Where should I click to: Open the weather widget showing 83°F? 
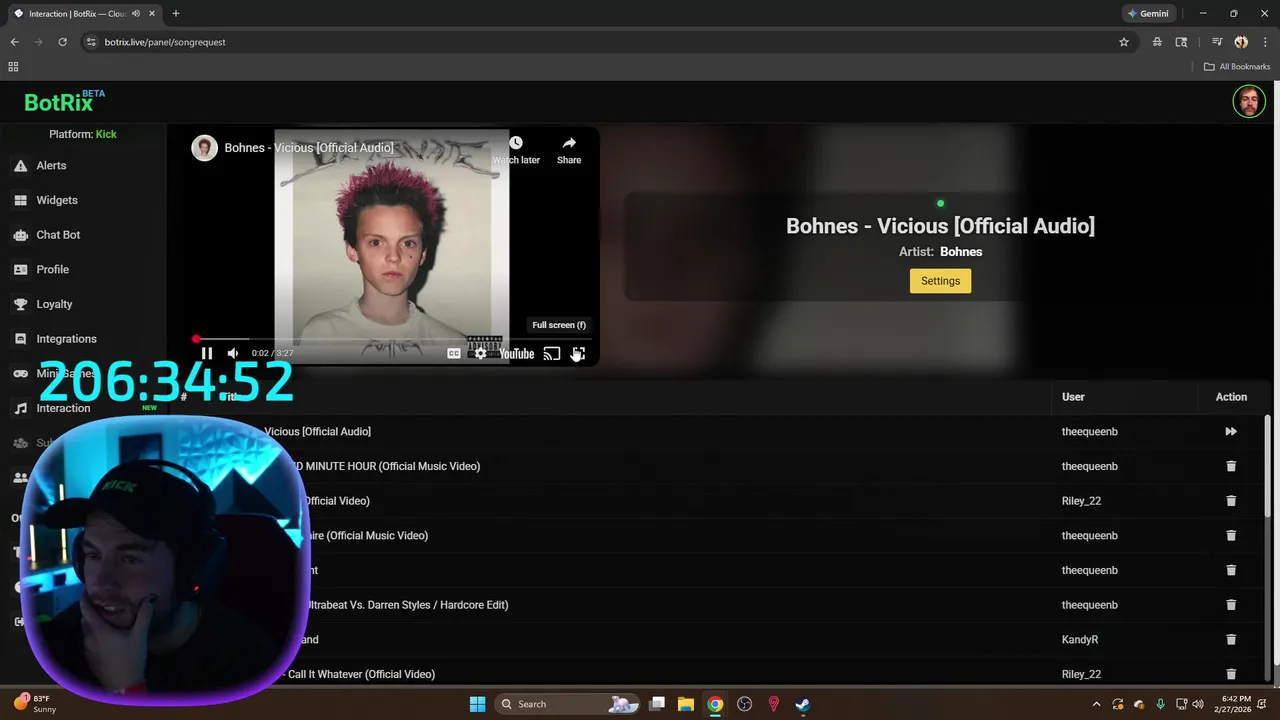(36, 703)
